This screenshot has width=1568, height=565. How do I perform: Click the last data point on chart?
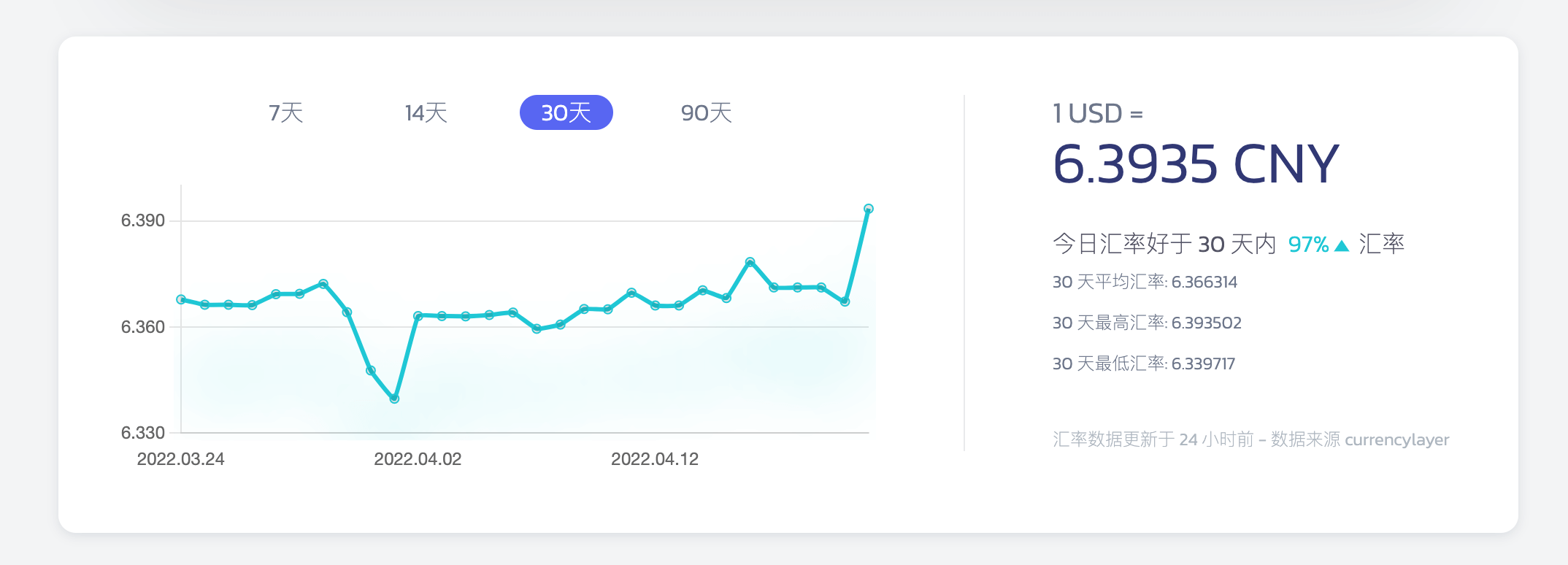click(868, 209)
